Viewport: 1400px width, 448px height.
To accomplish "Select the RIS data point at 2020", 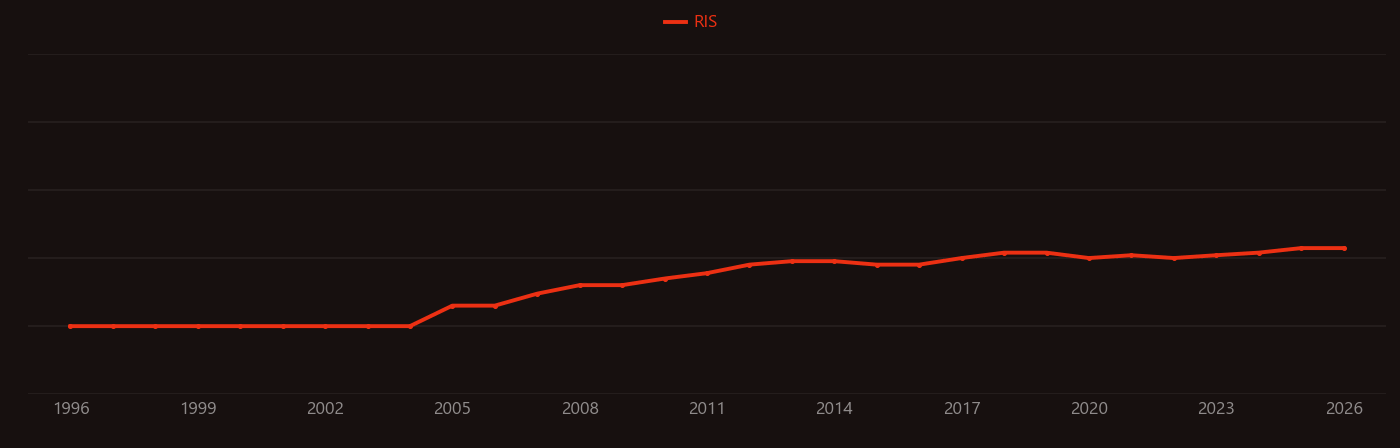I will click(x=1089, y=258).
